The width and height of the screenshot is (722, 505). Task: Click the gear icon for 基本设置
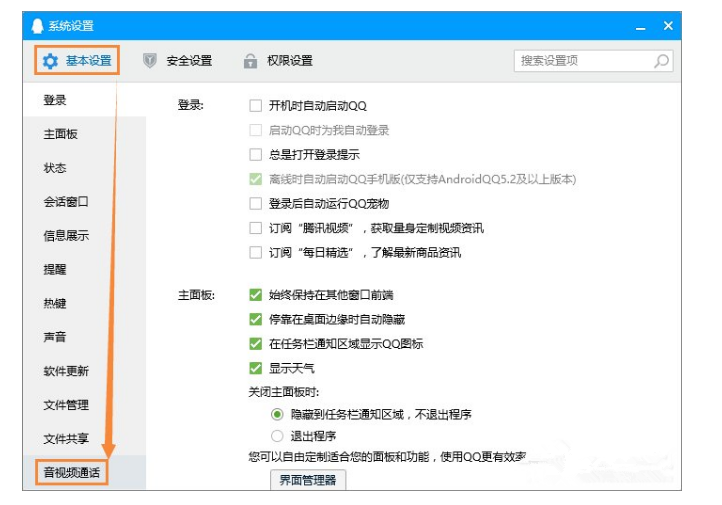tap(50, 61)
